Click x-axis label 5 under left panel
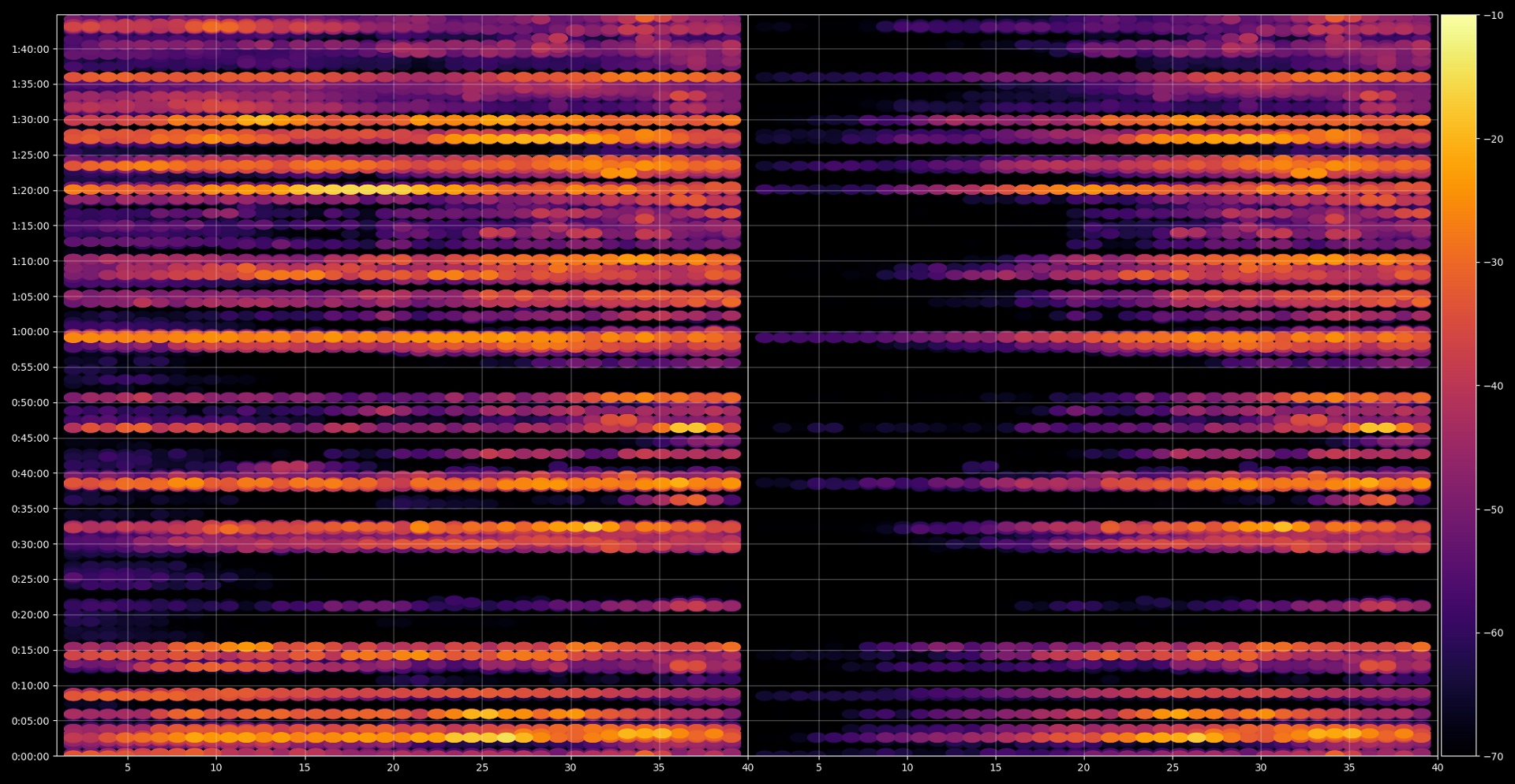This screenshot has width=1515, height=784. coord(128,767)
